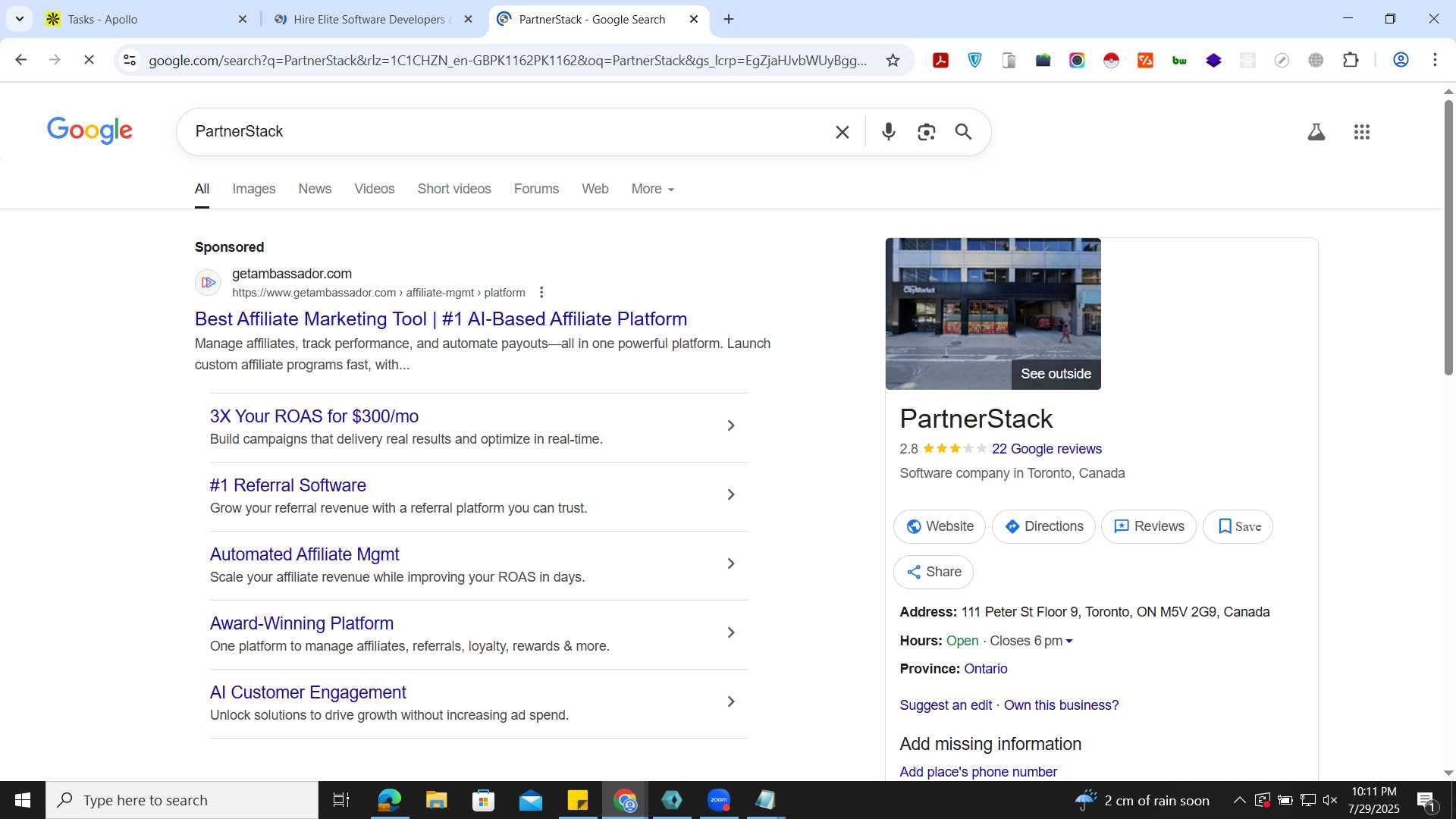Click the Google search input field
The width and height of the screenshot is (1456, 819).
point(508,132)
